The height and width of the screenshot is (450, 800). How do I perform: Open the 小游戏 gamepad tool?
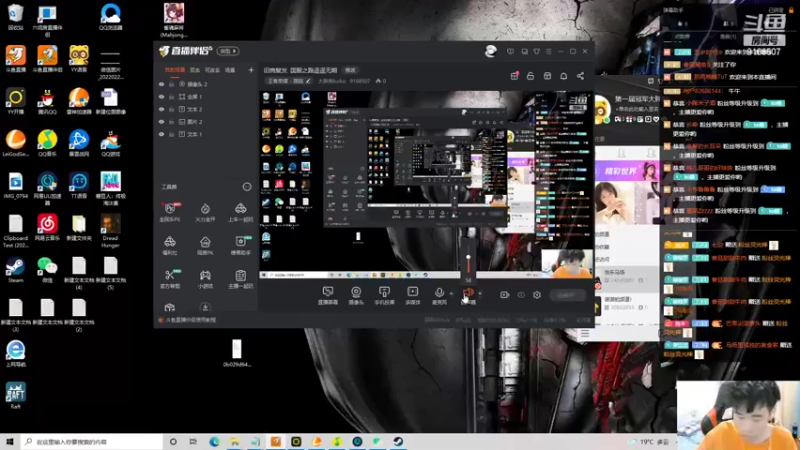click(x=205, y=279)
